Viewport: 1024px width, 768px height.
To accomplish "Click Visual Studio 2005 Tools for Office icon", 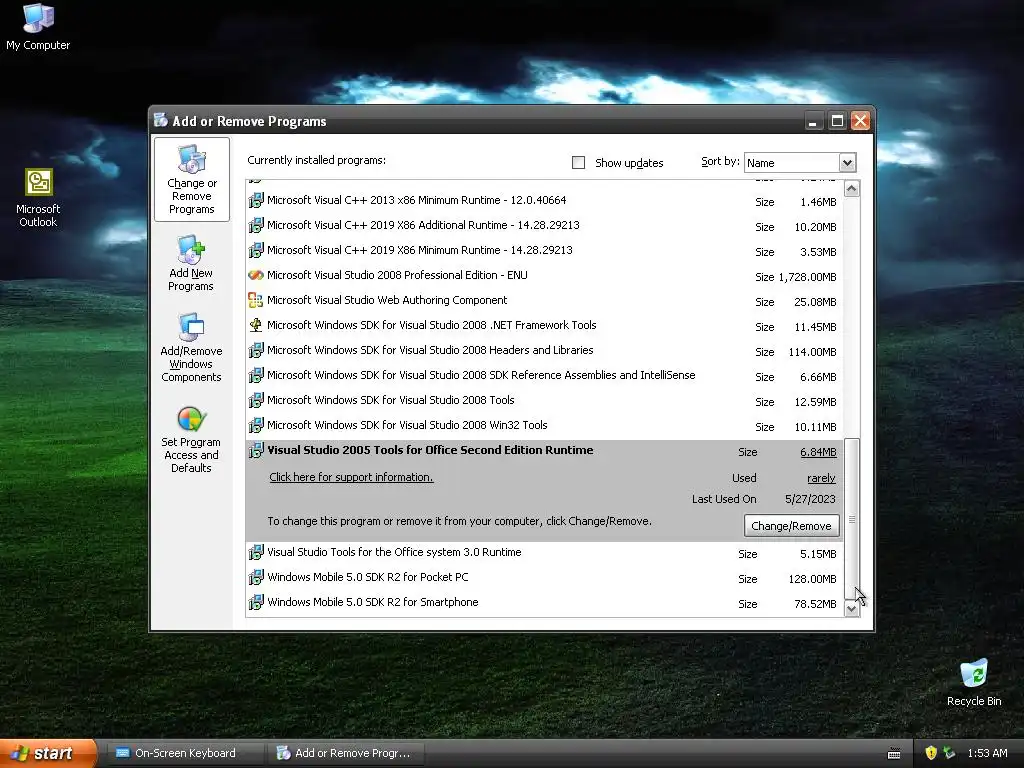I will tap(256, 451).
